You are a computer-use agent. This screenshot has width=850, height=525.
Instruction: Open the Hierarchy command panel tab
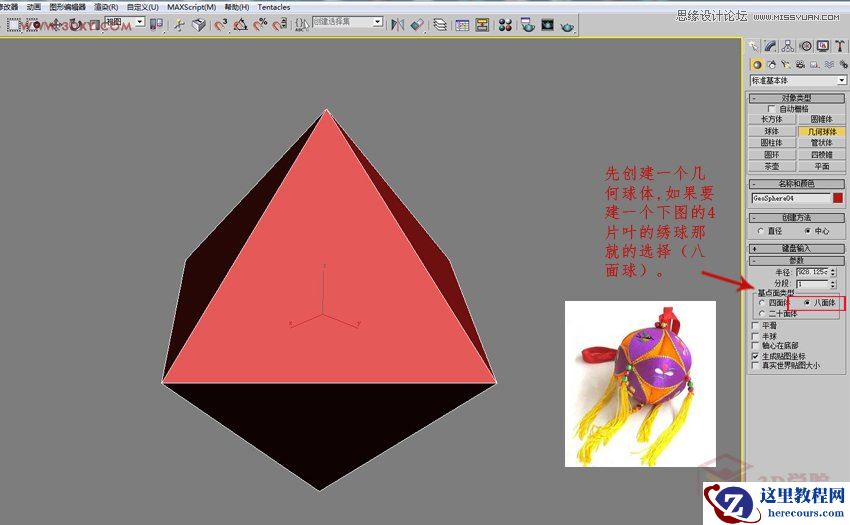coord(788,46)
